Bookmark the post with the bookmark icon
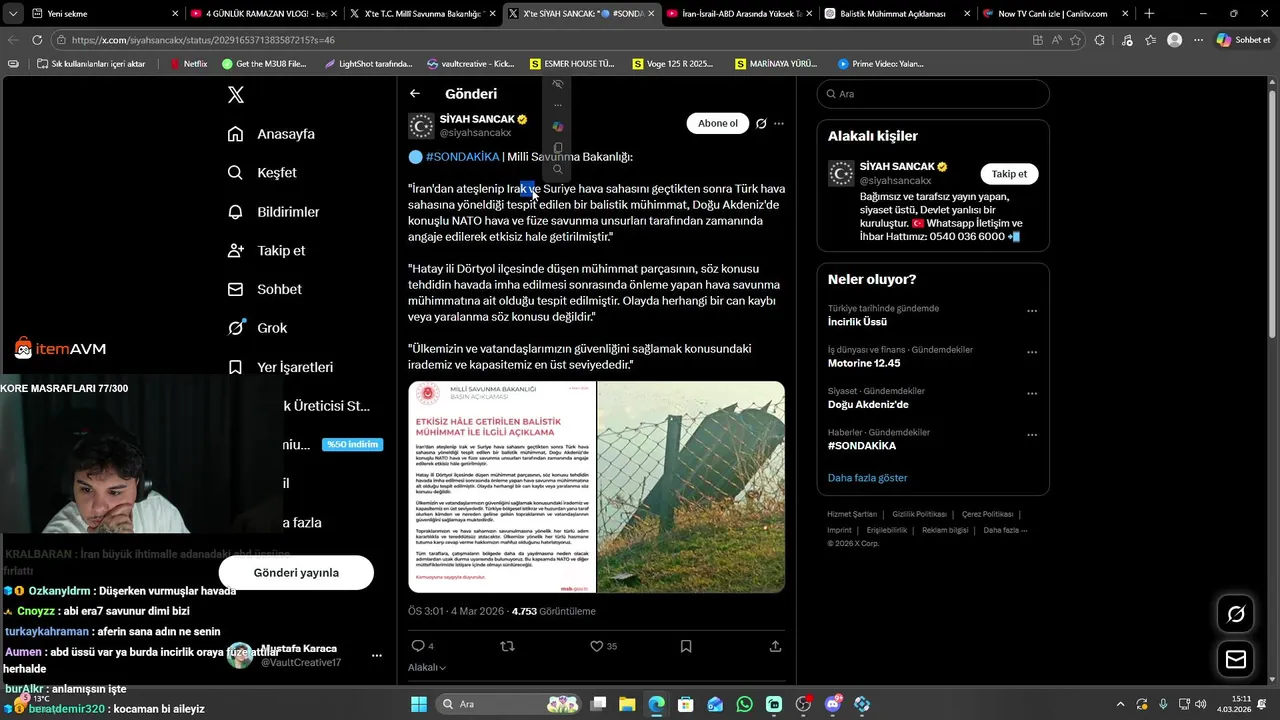Image resolution: width=1280 pixels, height=720 pixels. pos(686,646)
